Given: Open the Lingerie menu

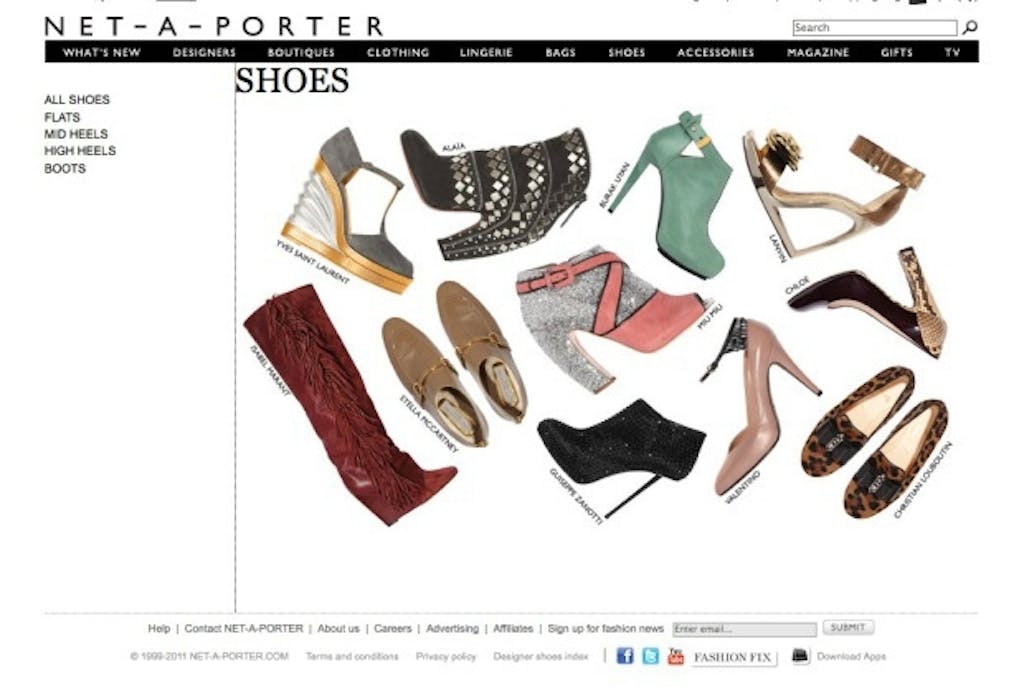Looking at the screenshot, I should click(x=486, y=52).
